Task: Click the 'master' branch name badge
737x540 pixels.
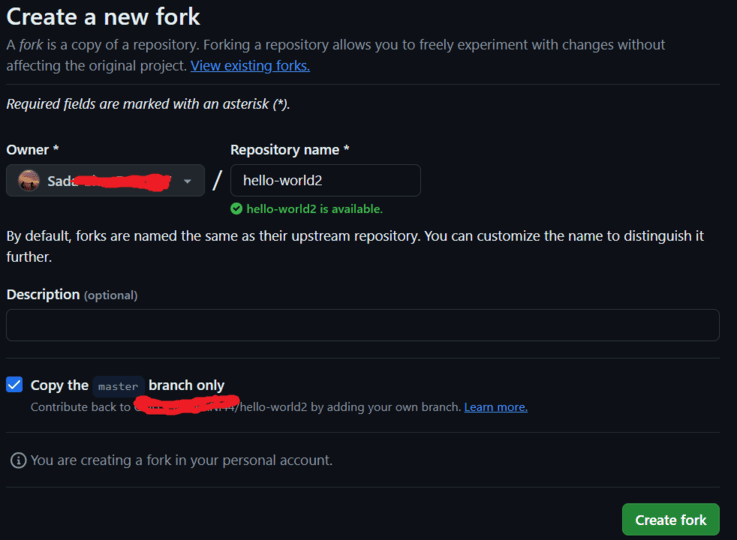Action: click(118, 386)
